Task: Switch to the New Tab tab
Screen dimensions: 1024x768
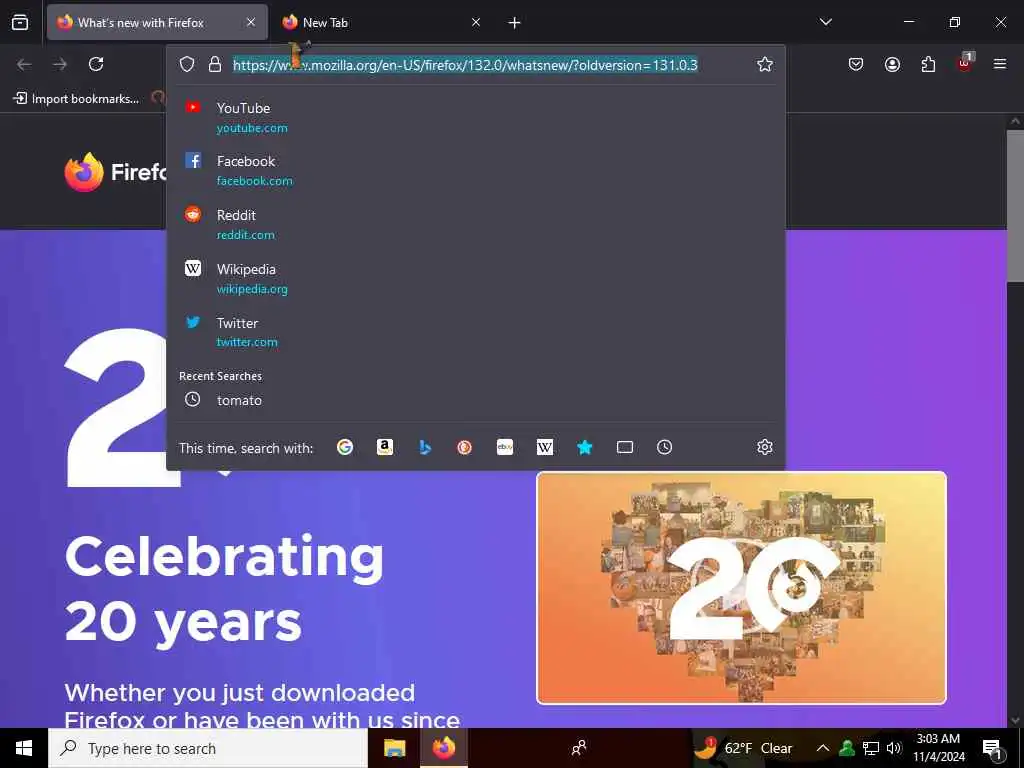Action: coord(381,22)
